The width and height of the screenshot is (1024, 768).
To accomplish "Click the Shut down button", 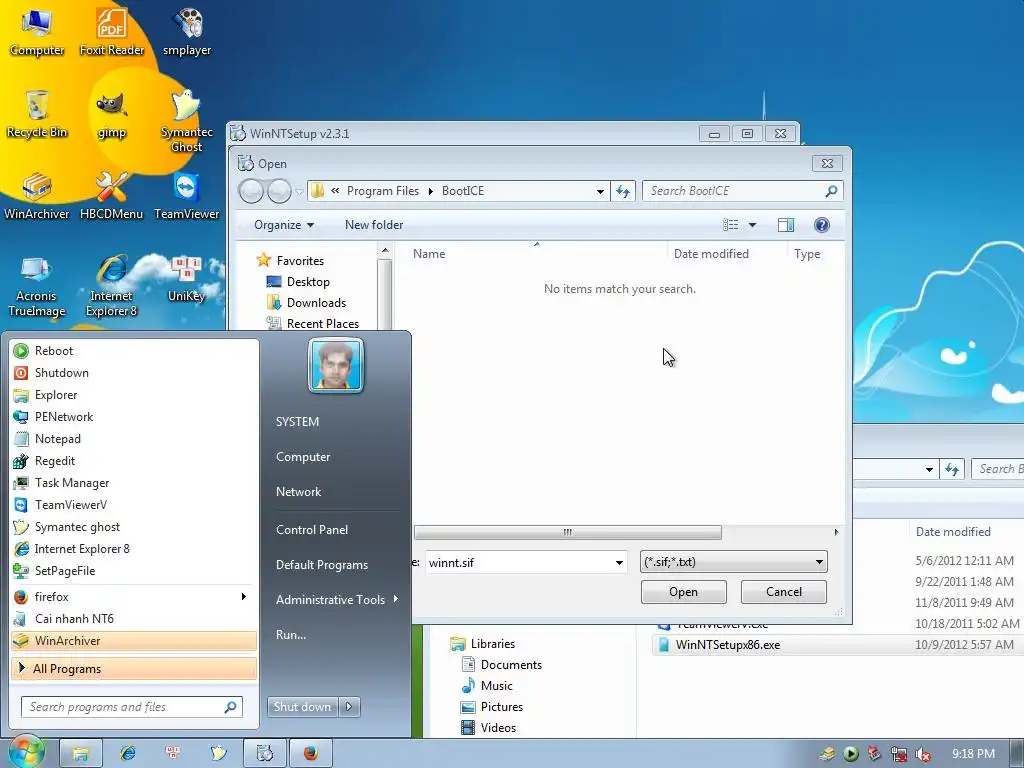I will pyautogui.click(x=303, y=707).
